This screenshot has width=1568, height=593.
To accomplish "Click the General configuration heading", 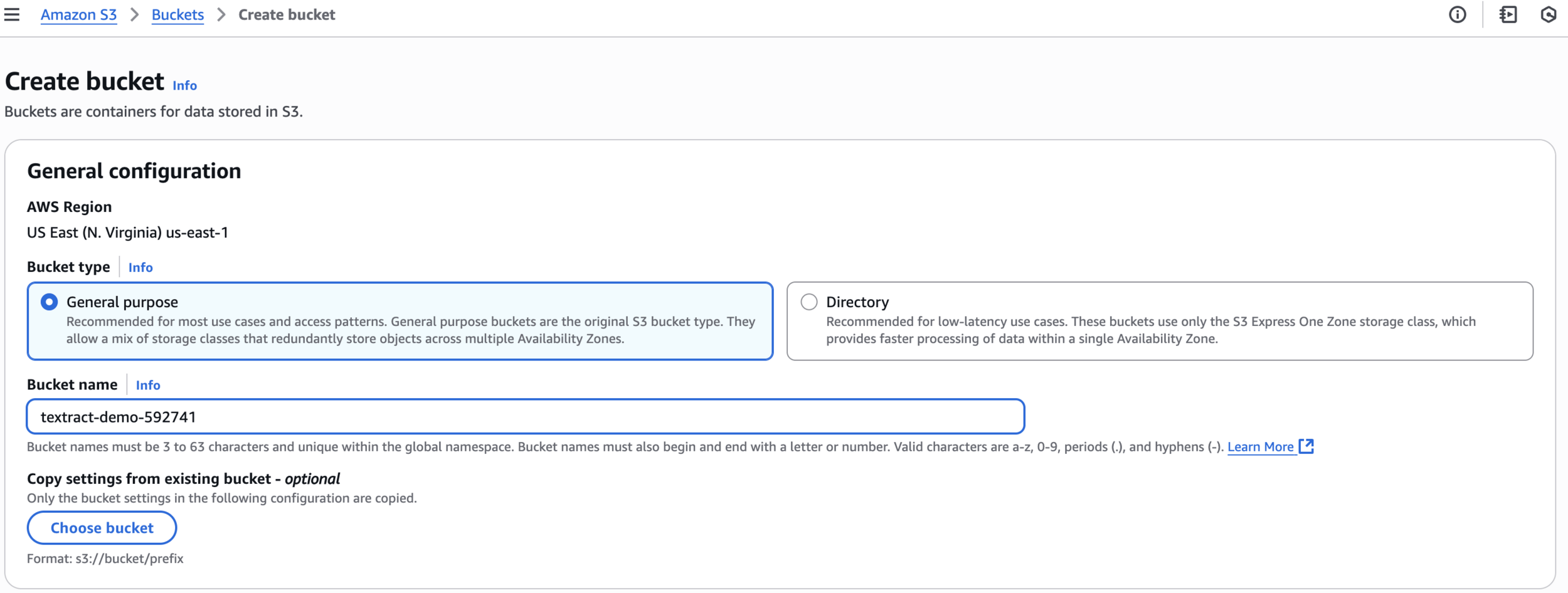I will pyautogui.click(x=134, y=171).
